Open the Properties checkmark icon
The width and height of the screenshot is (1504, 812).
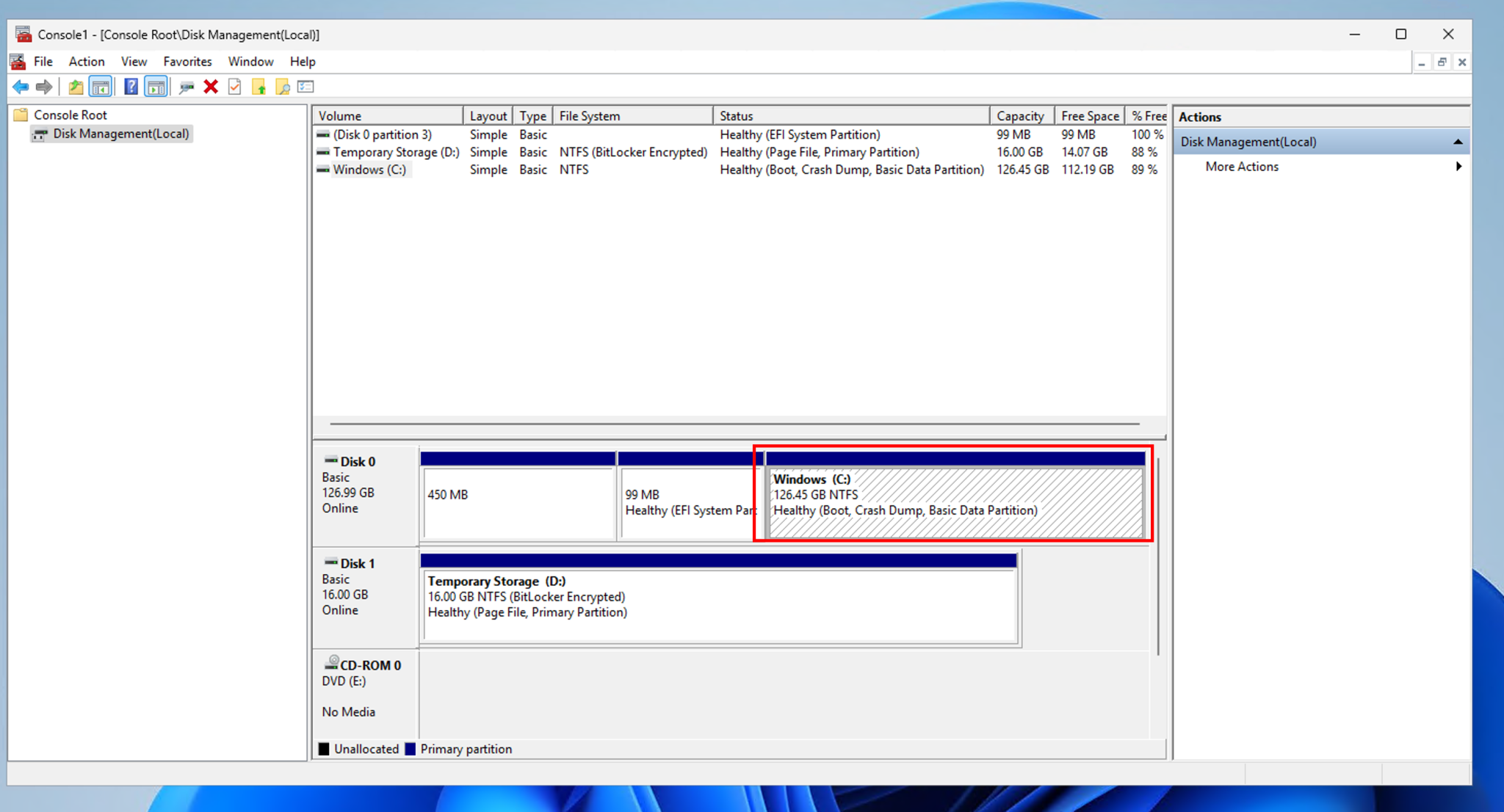click(x=234, y=86)
